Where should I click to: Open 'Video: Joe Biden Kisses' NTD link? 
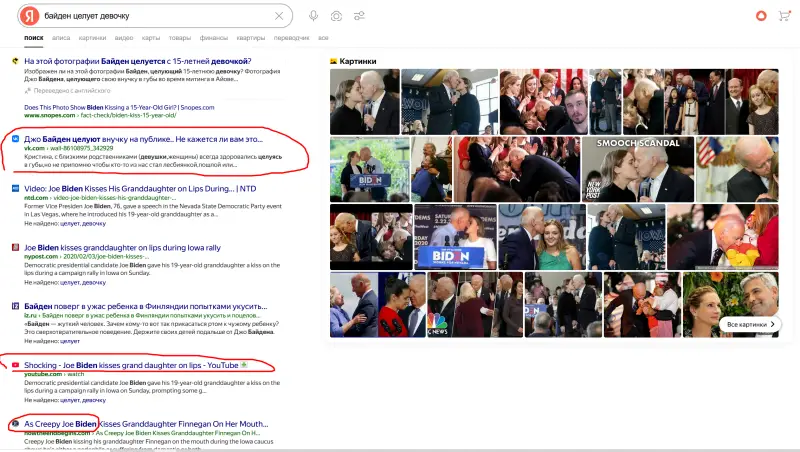tap(128, 187)
